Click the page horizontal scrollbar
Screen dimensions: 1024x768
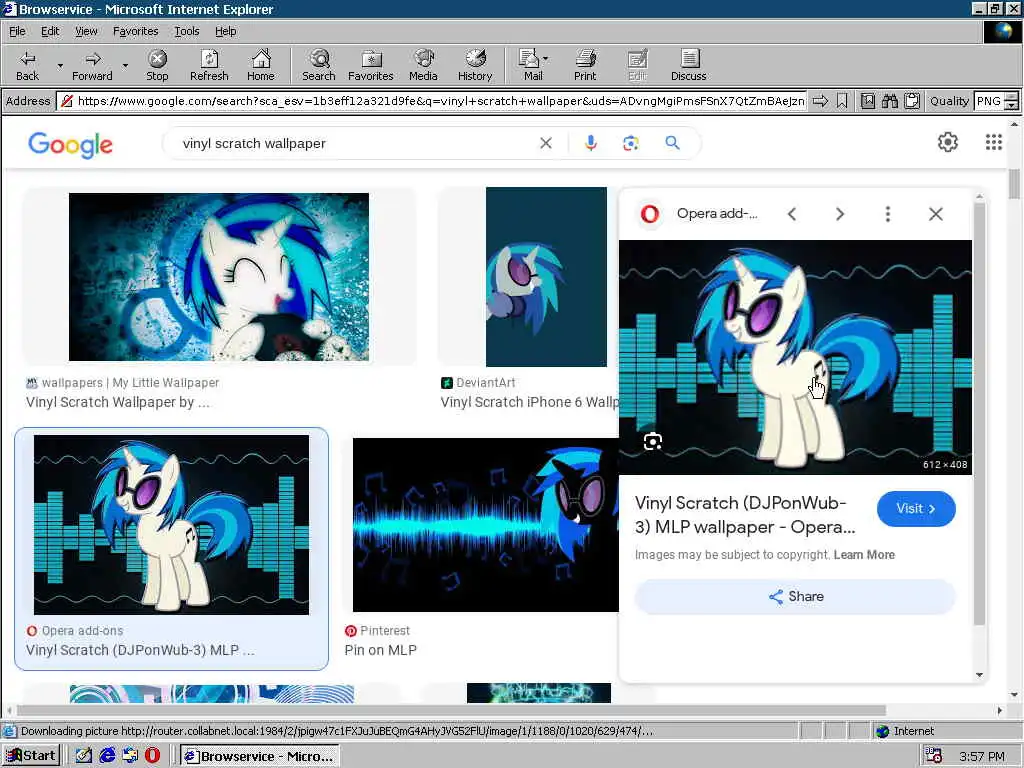pos(451,711)
